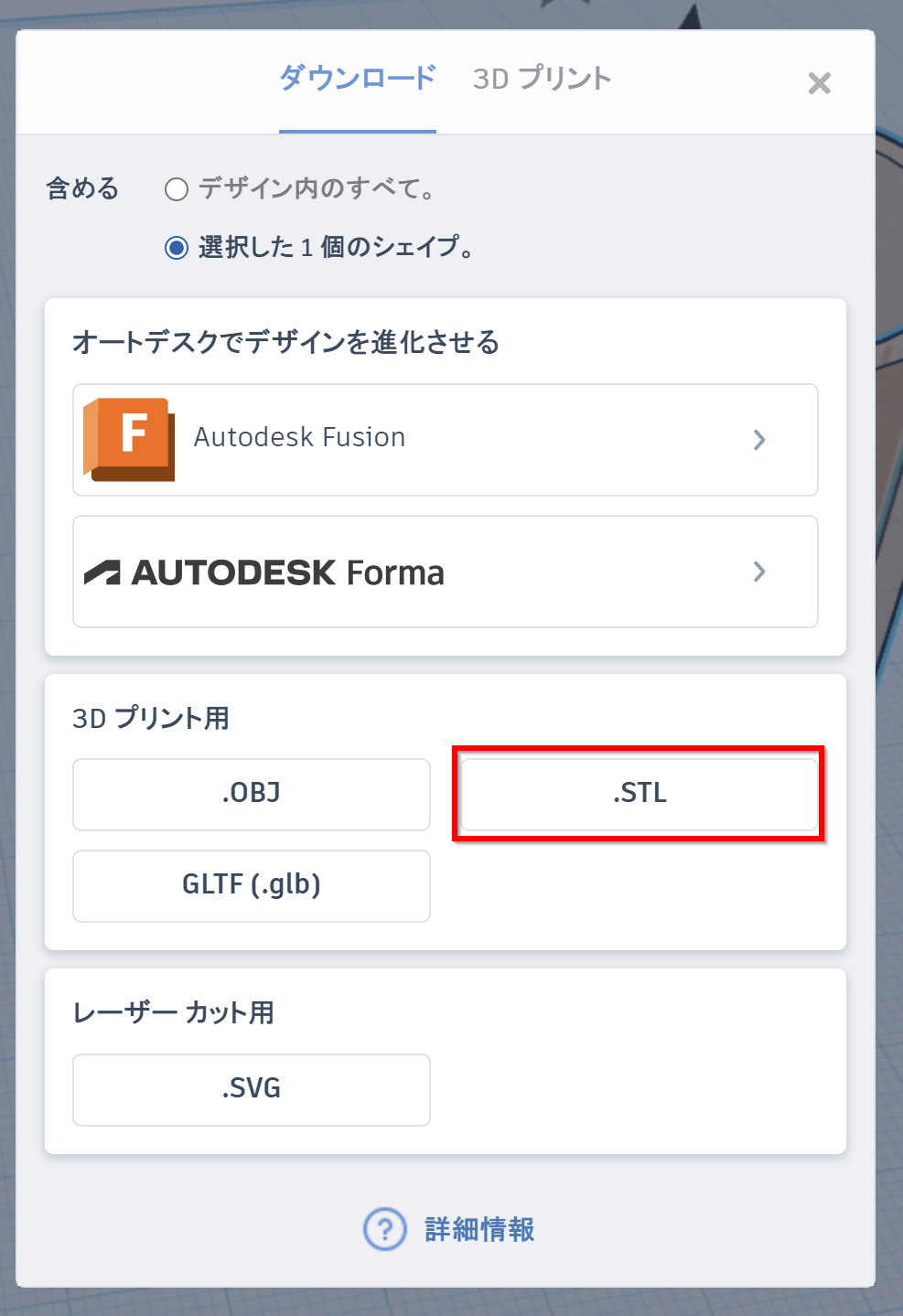The image size is (903, 1316).
Task: Click the Autodesk Fusion text label
Action: coord(299,438)
